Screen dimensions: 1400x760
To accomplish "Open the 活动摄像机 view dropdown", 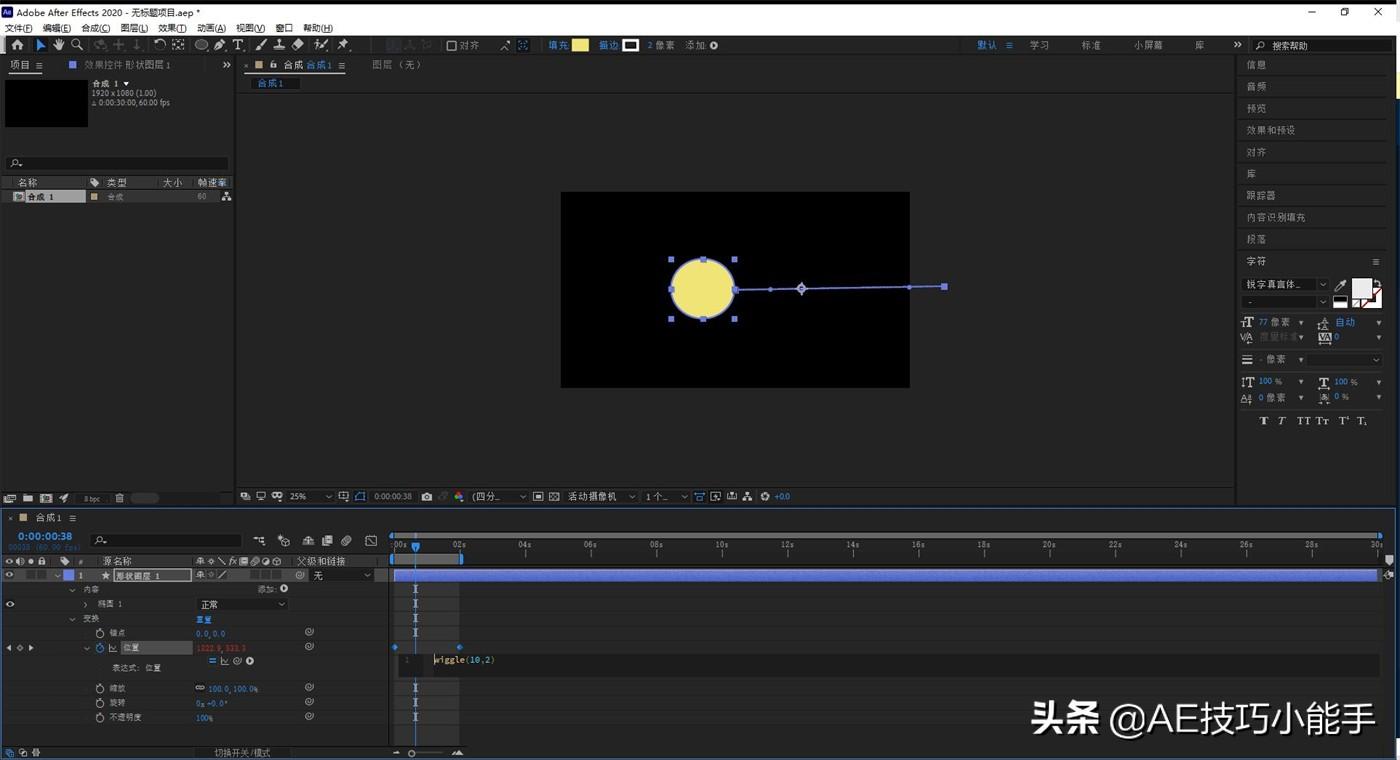I will point(602,496).
